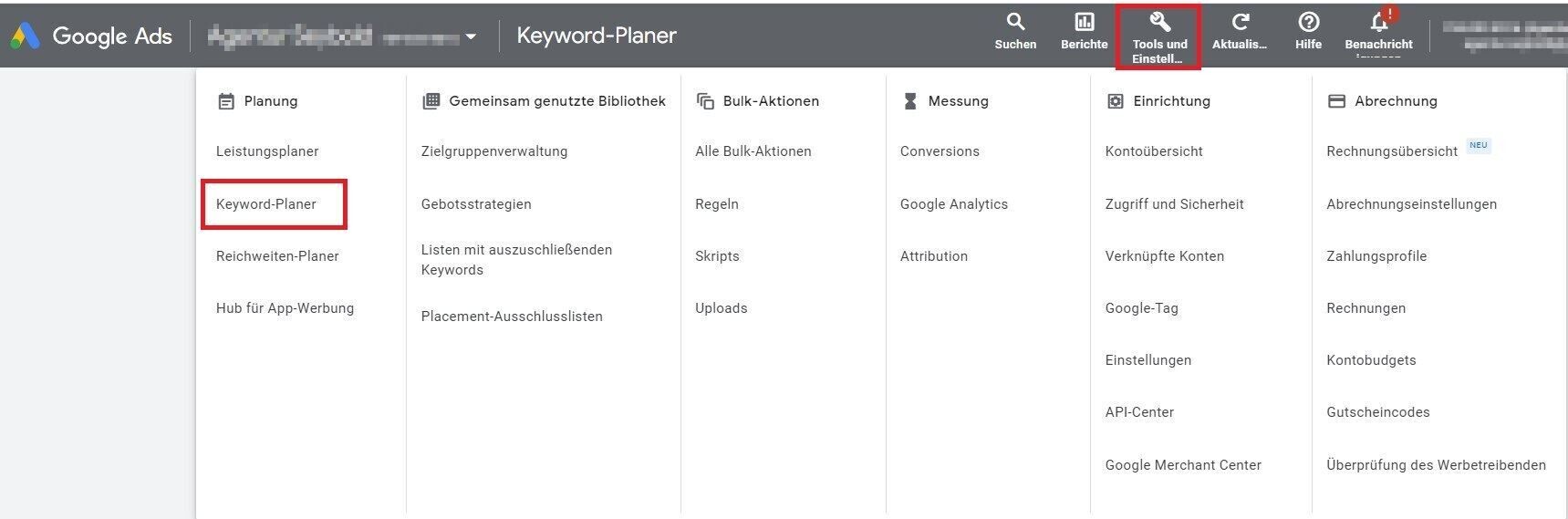Screen dimensions: 1568x519
Task: Open Placement-Ausschlusslisten
Action: coord(512,317)
